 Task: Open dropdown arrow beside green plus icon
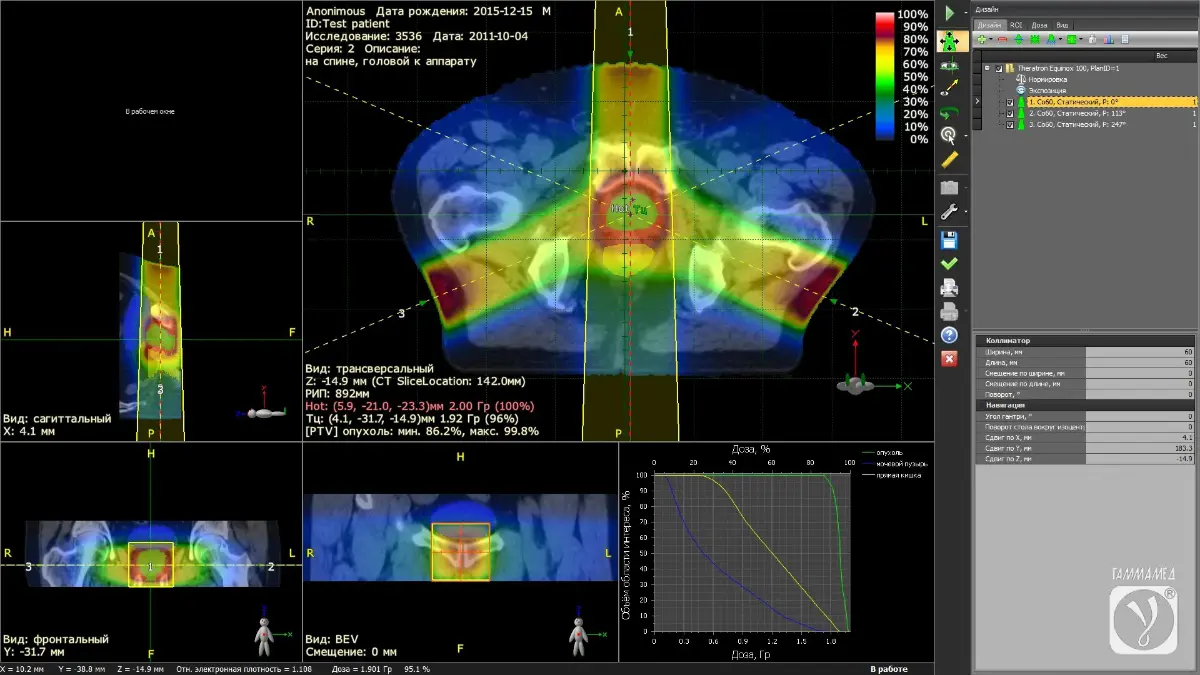click(x=991, y=39)
